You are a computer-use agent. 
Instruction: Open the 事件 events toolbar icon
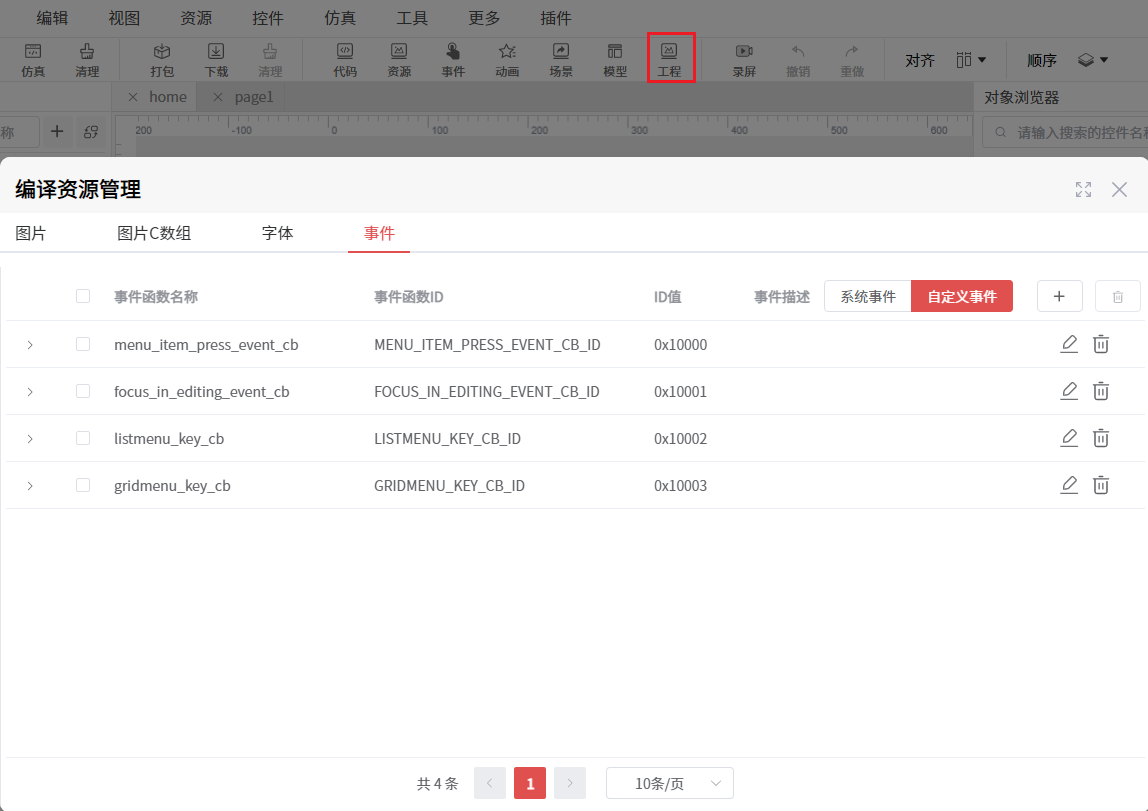click(x=453, y=59)
